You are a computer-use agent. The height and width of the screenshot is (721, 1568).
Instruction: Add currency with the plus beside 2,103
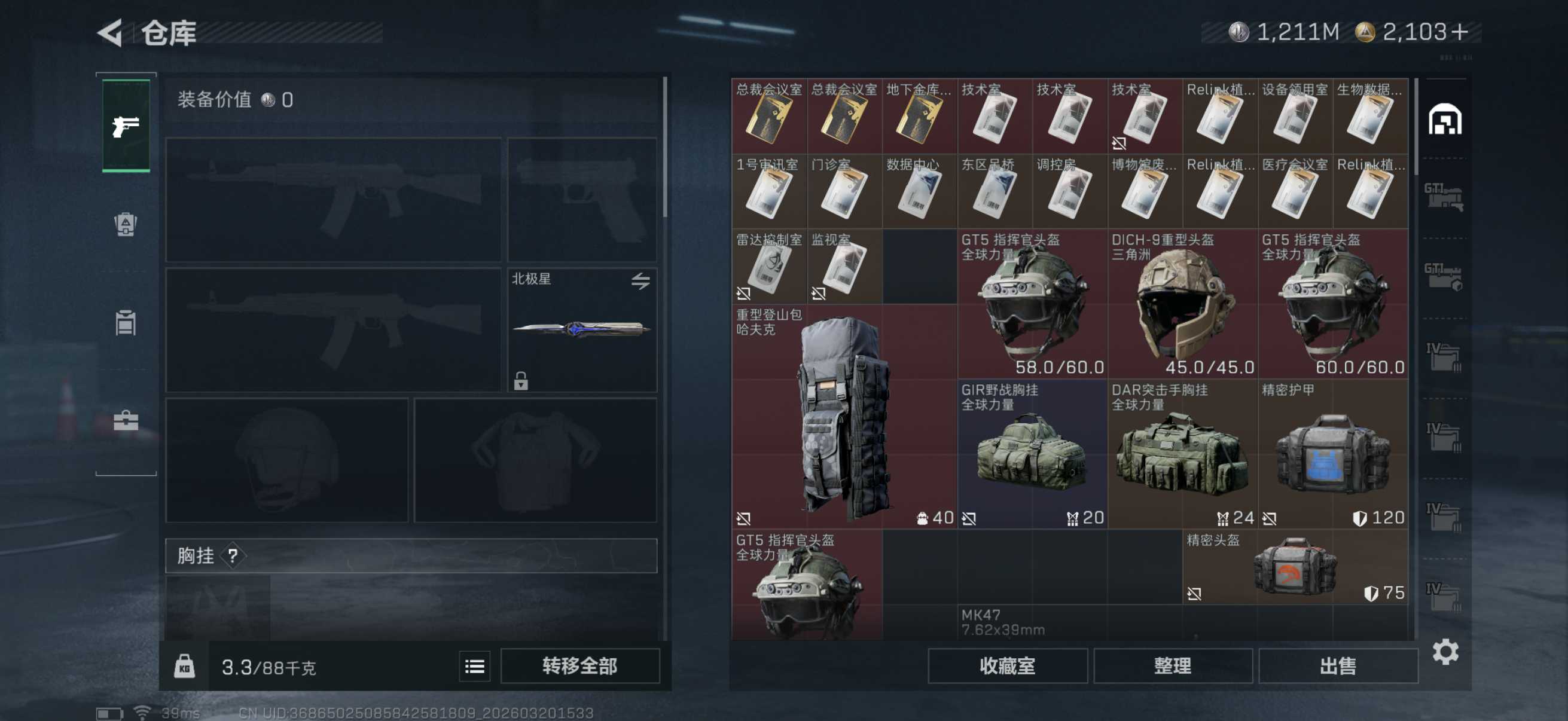[x=1459, y=32]
